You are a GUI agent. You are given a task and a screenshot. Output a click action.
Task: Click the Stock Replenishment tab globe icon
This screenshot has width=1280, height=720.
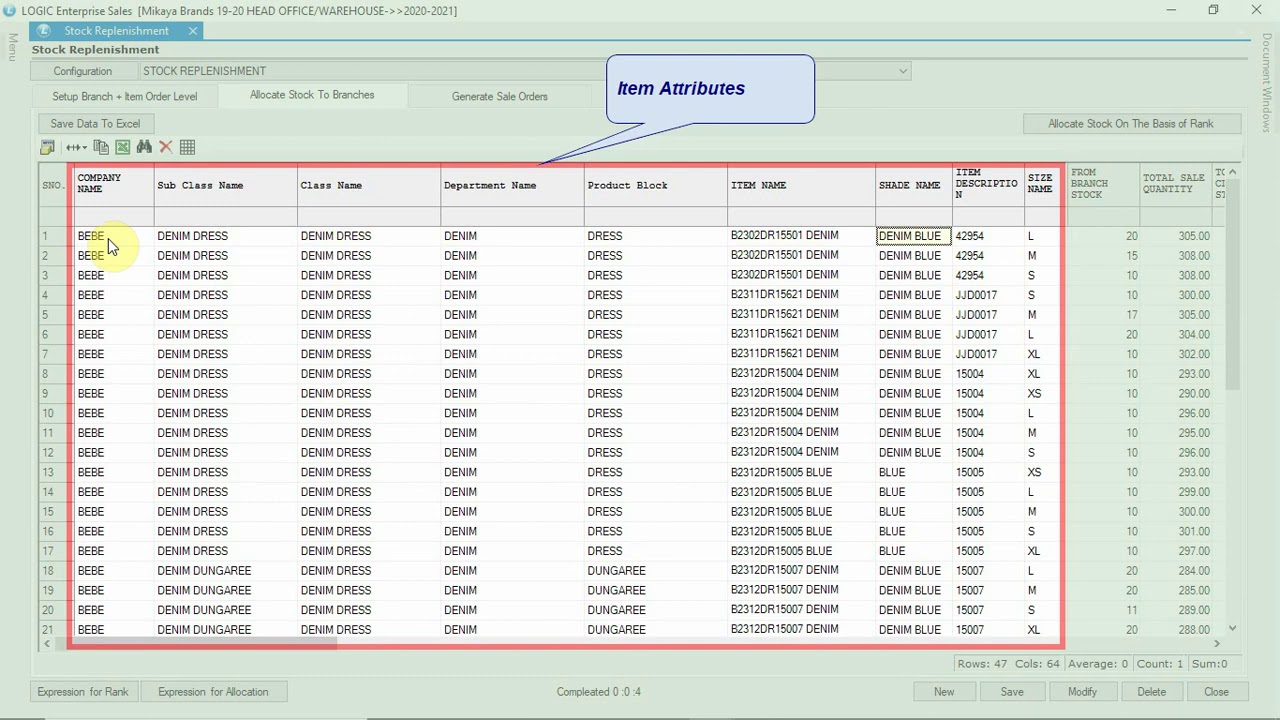43,31
